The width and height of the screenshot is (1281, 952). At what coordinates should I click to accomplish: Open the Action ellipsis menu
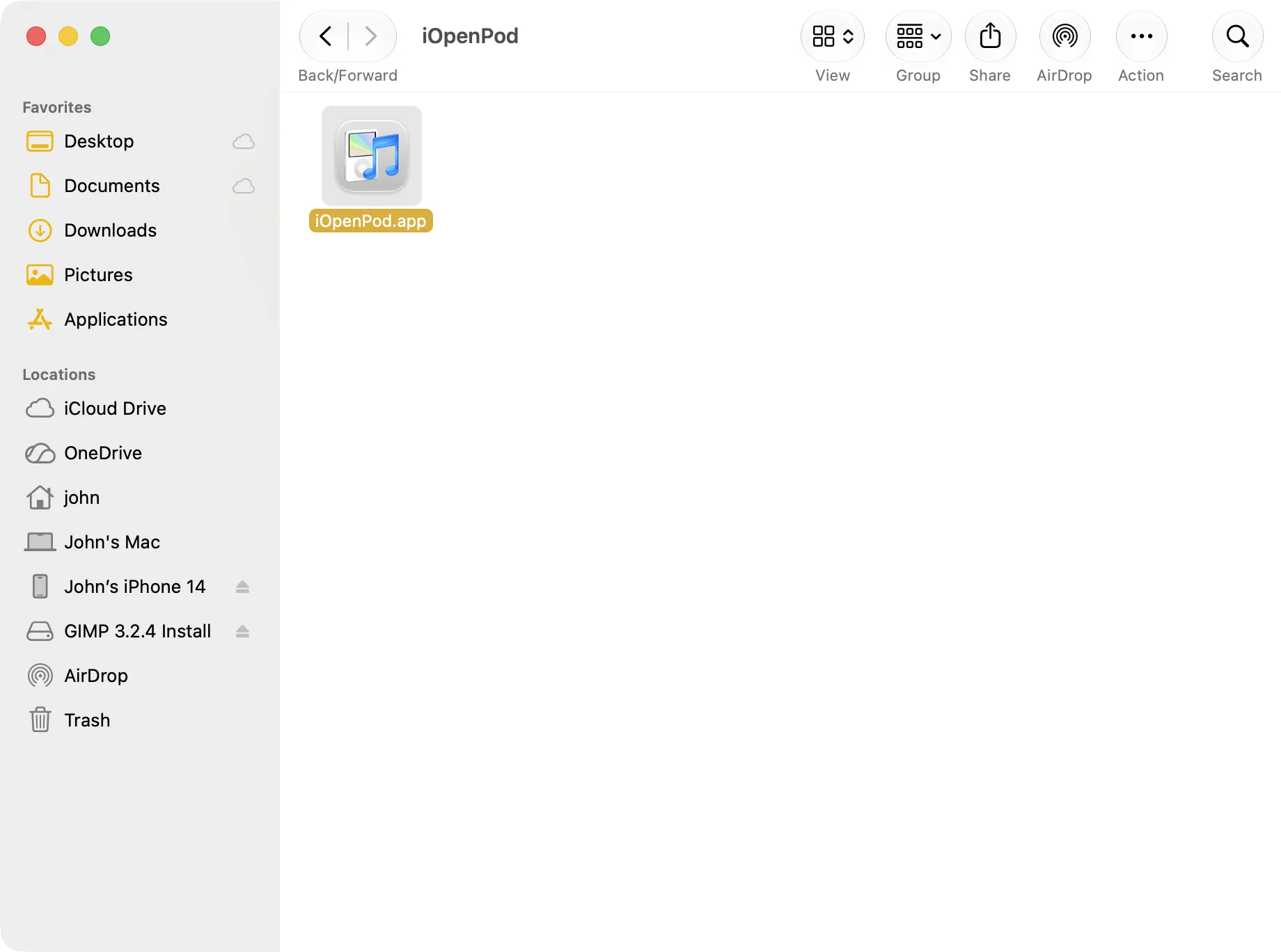pyautogui.click(x=1141, y=36)
